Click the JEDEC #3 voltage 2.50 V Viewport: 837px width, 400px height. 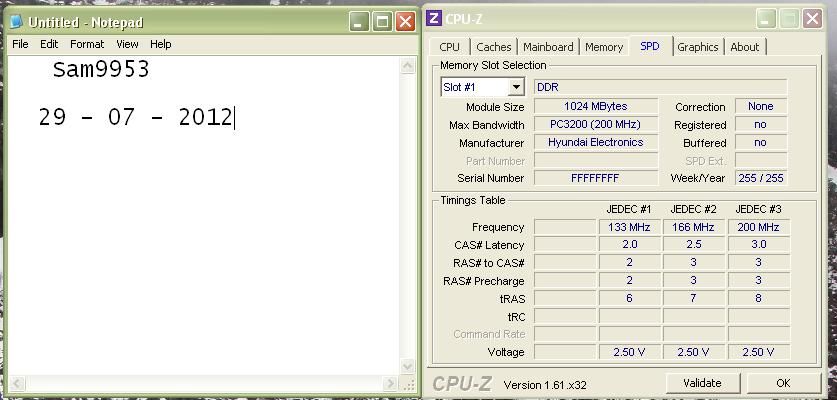point(759,352)
